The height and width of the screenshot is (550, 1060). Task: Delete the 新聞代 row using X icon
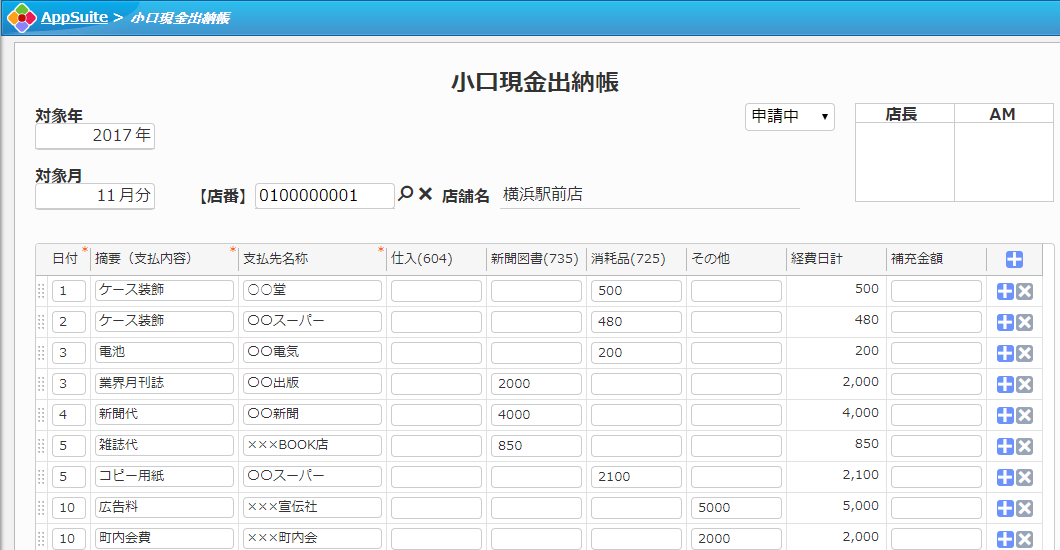1024,415
